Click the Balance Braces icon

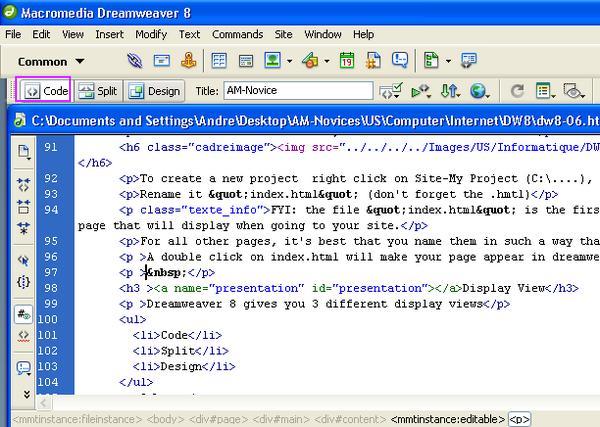[x=23, y=282]
